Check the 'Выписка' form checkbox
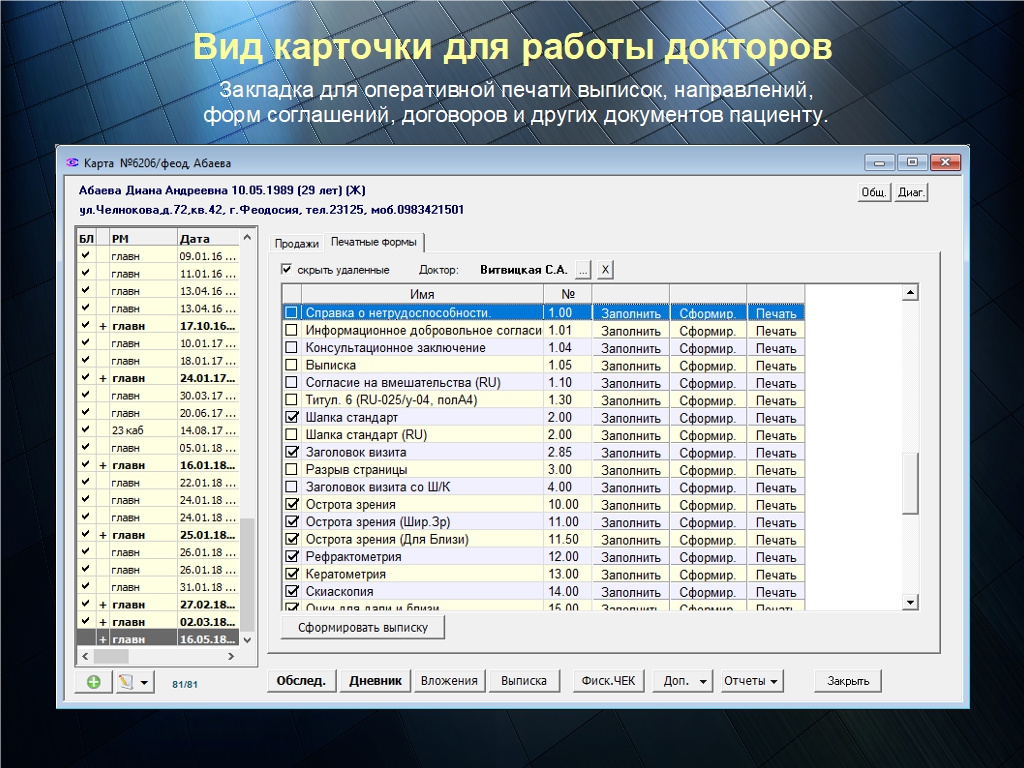This screenshot has width=1024, height=768. click(292, 365)
